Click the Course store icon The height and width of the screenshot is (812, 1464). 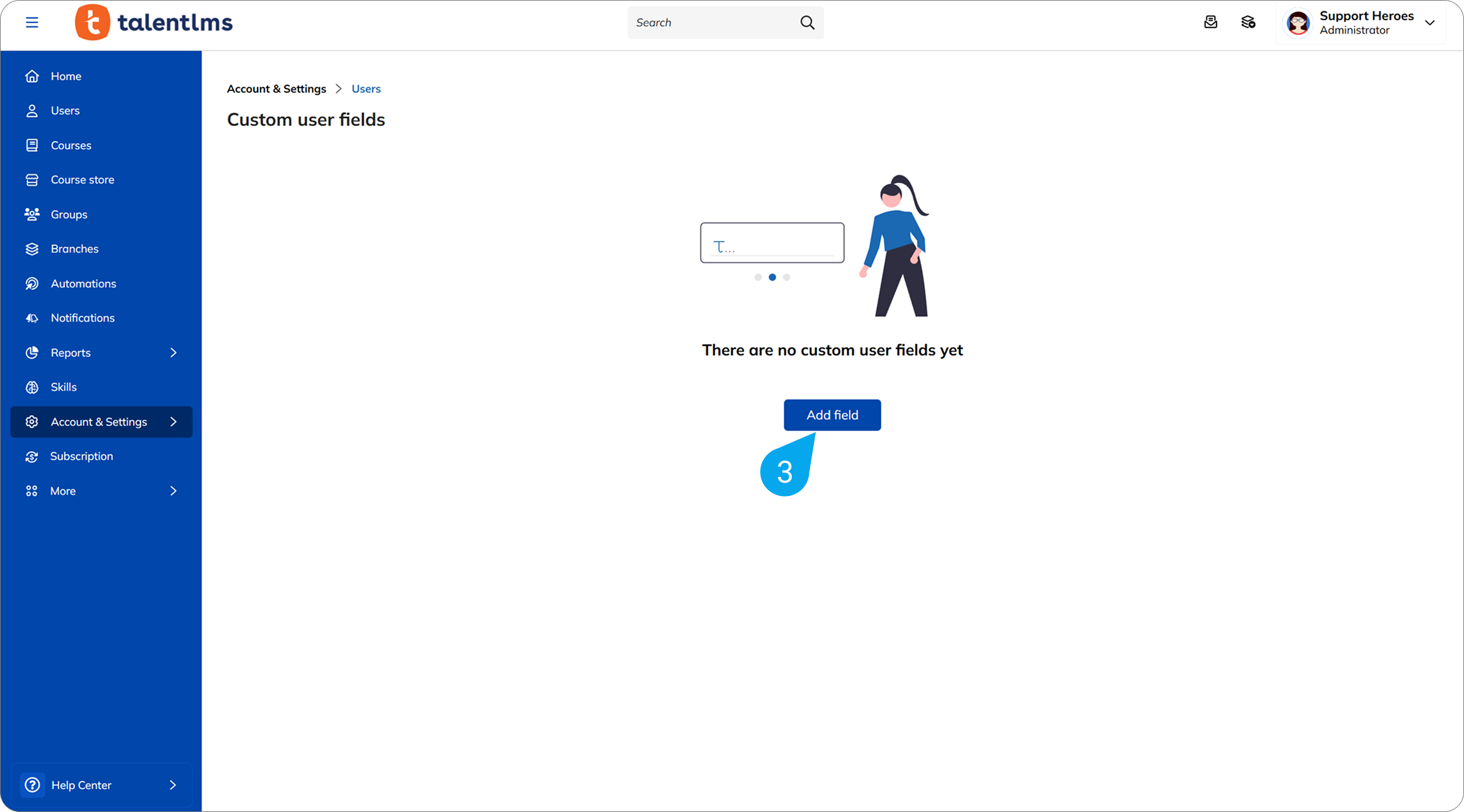click(32, 180)
